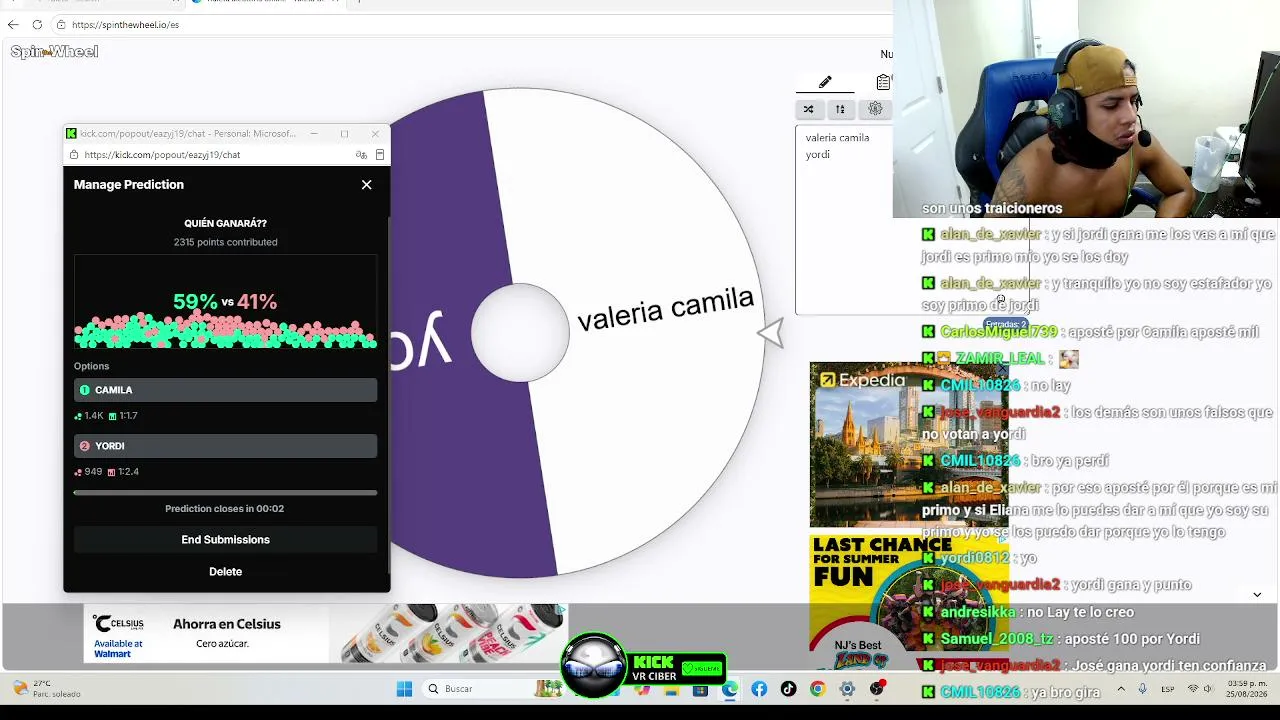Click the rightmost icon in popout address bar

(380, 155)
